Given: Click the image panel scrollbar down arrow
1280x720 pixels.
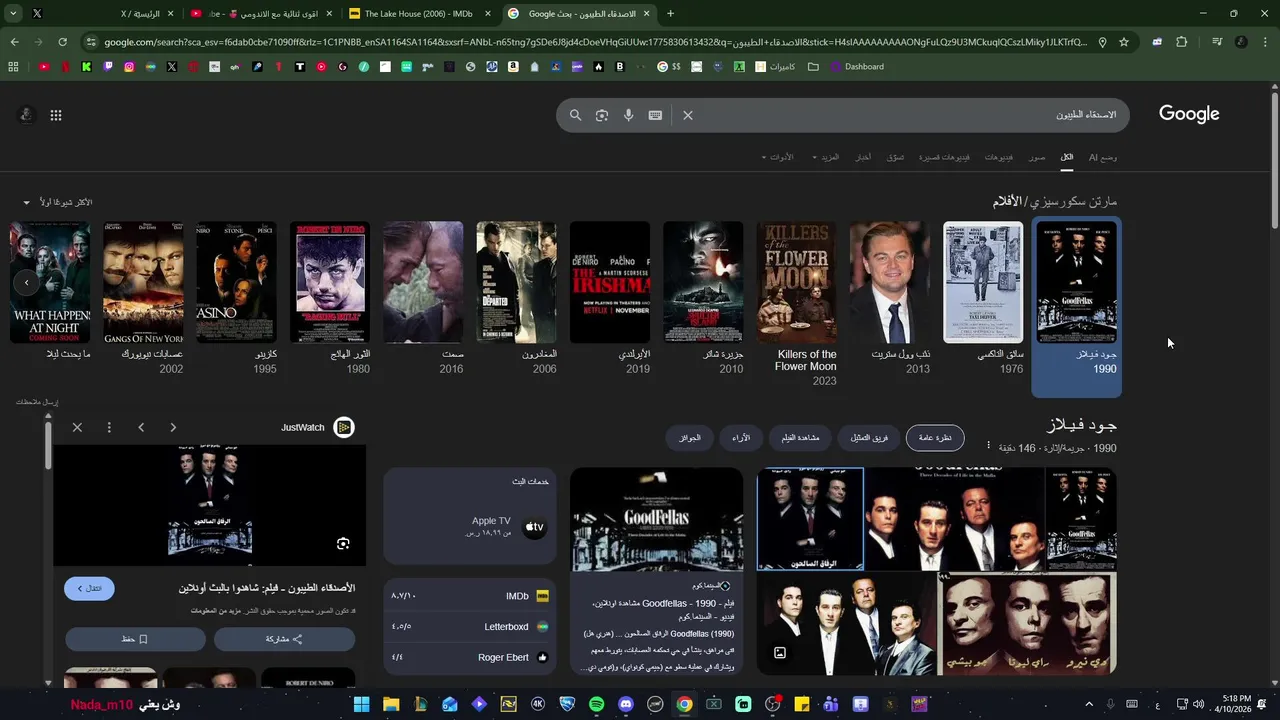Looking at the screenshot, I should click(48, 682).
